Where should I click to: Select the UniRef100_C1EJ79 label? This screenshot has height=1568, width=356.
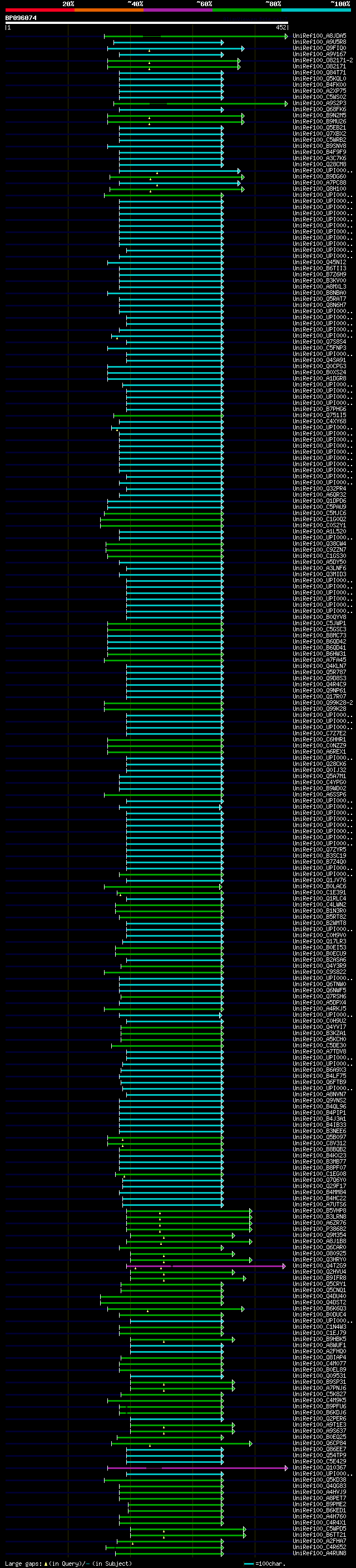click(x=319, y=1333)
